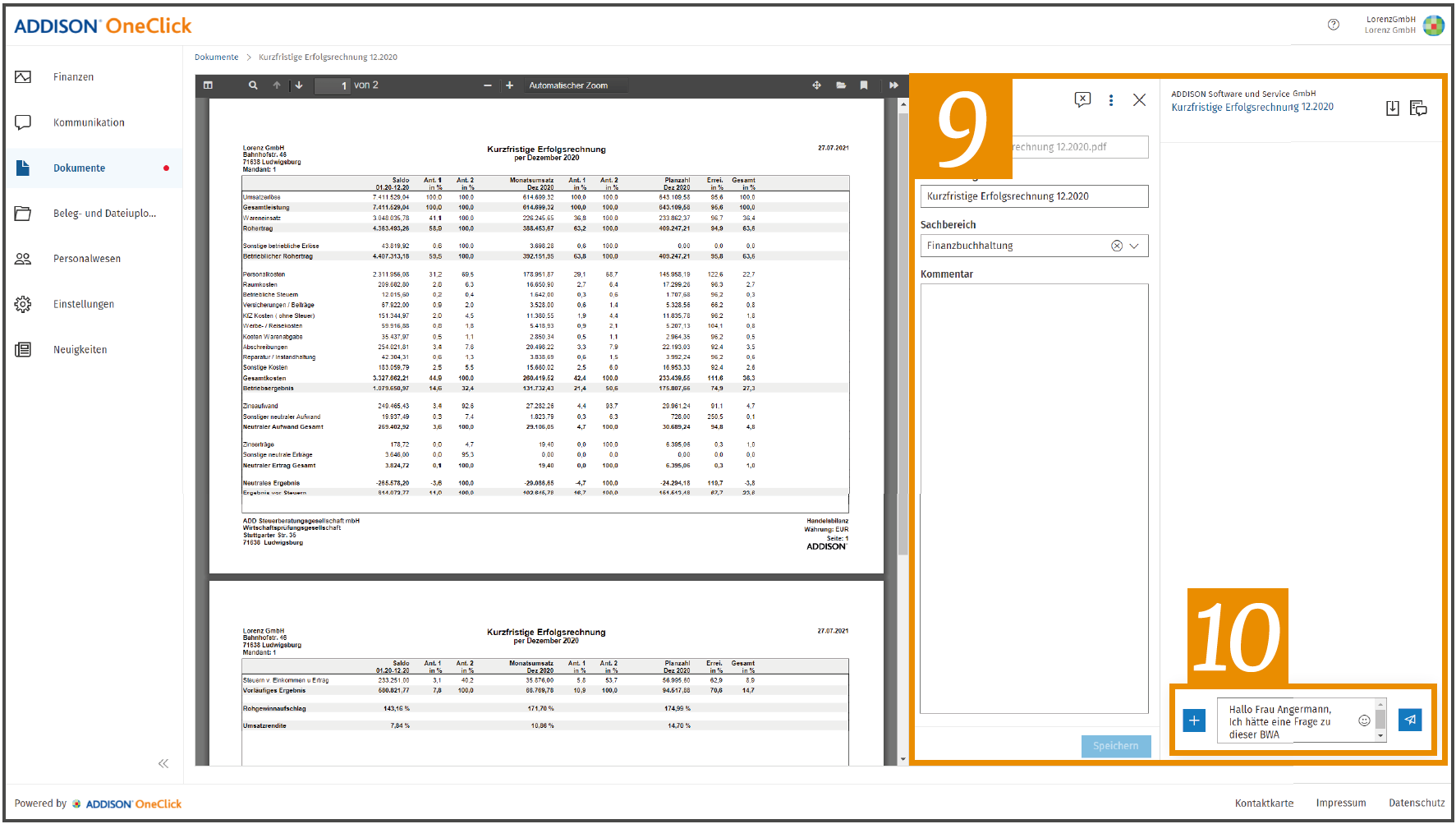Zoom out with the minus icon
The image size is (1456, 824).
[488, 85]
